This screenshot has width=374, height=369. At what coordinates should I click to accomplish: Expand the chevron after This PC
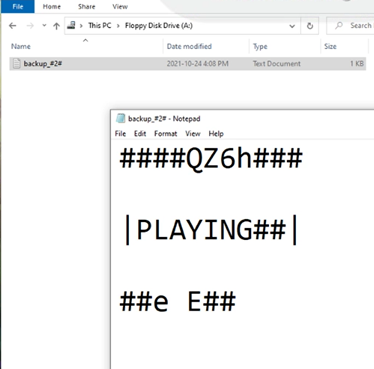click(x=118, y=26)
